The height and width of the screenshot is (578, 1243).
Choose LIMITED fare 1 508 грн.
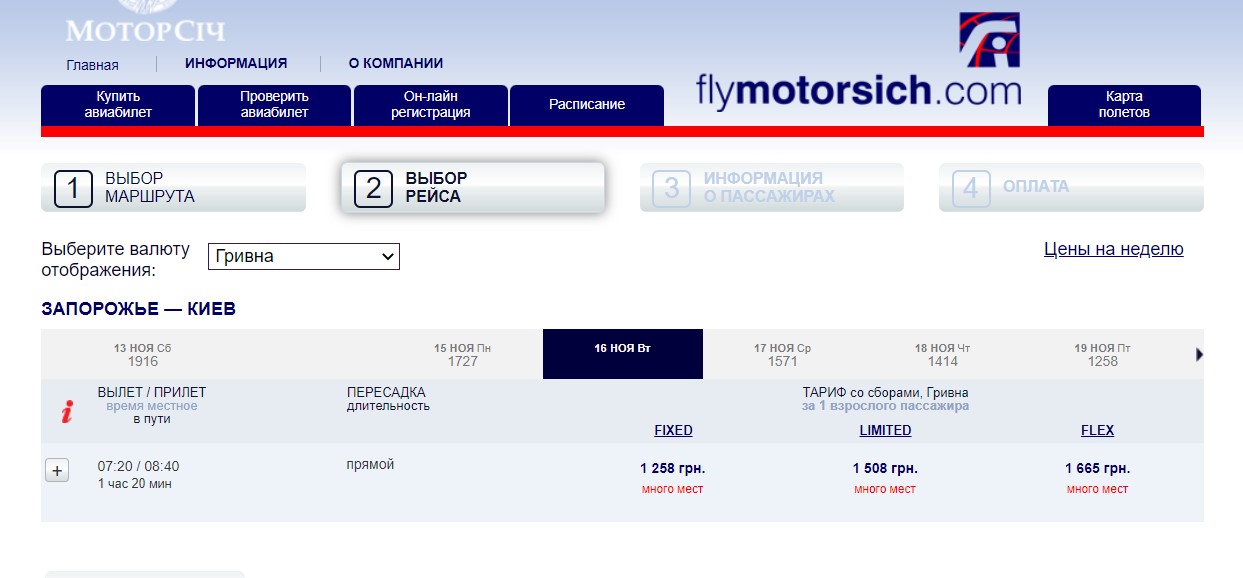coord(885,468)
